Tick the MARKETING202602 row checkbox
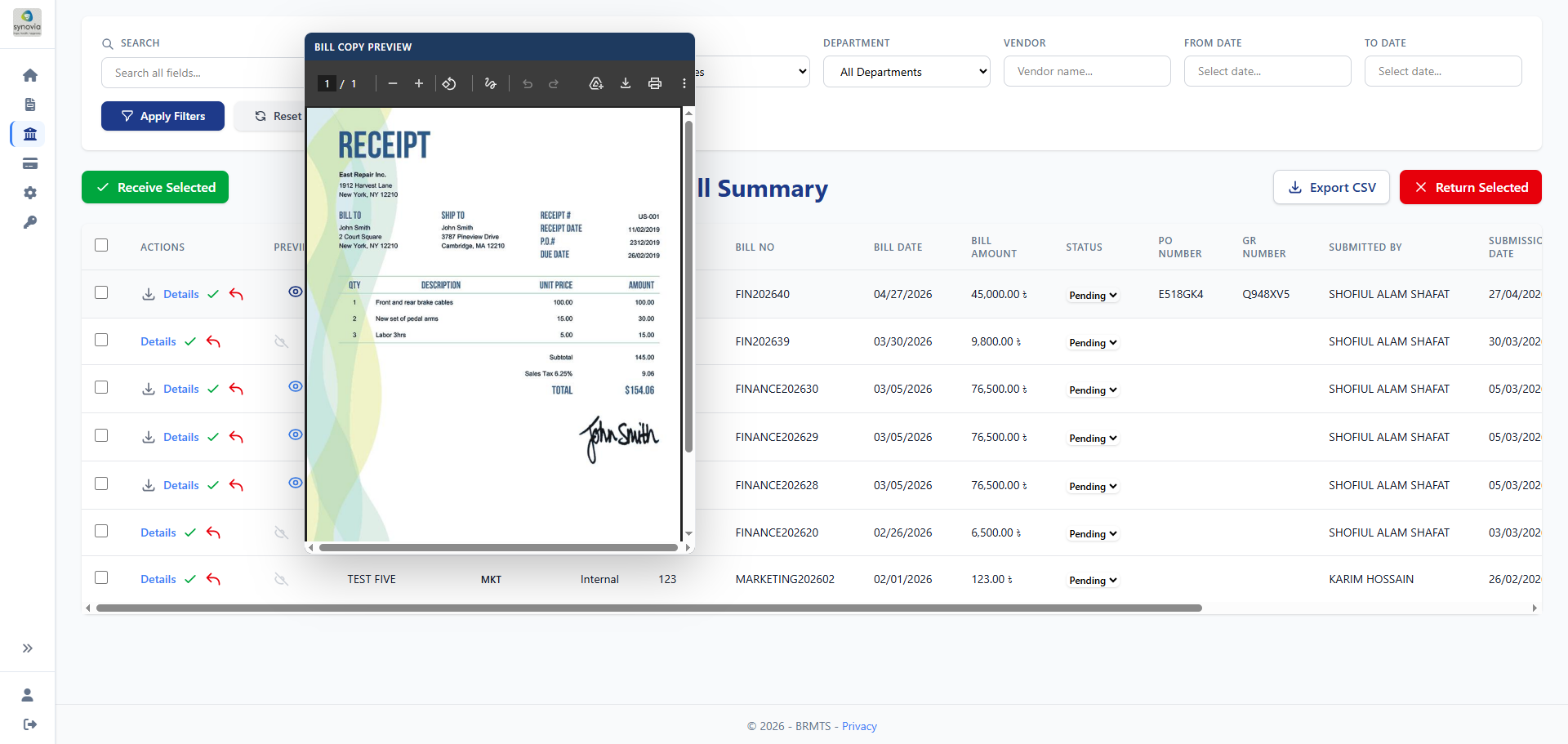This screenshot has width=1568, height=744. pos(101,577)
